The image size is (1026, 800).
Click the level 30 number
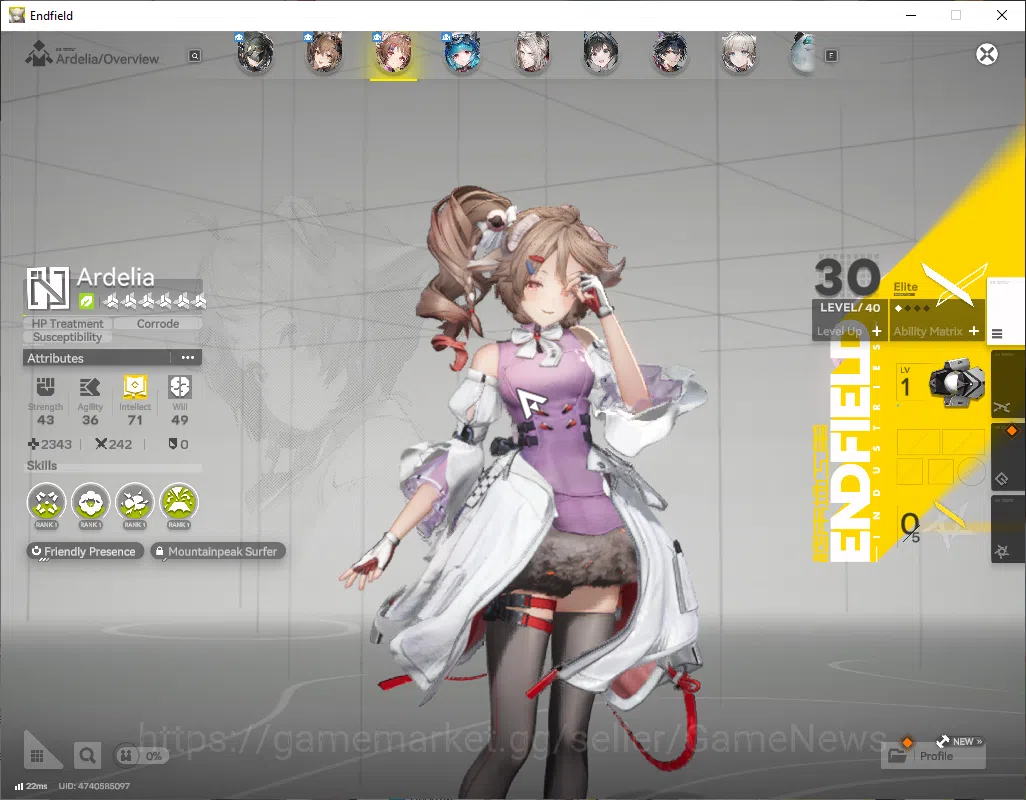[847, 277]
